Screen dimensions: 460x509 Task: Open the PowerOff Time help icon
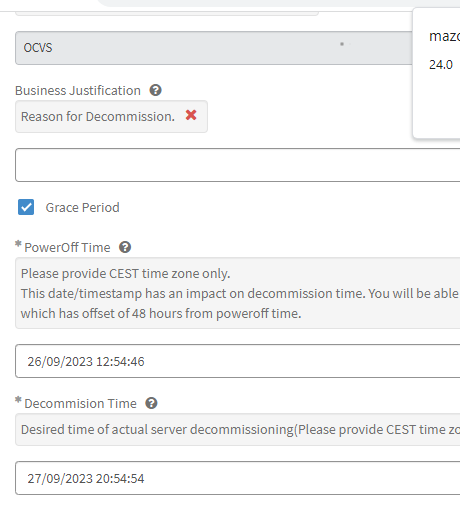[125, 247]
